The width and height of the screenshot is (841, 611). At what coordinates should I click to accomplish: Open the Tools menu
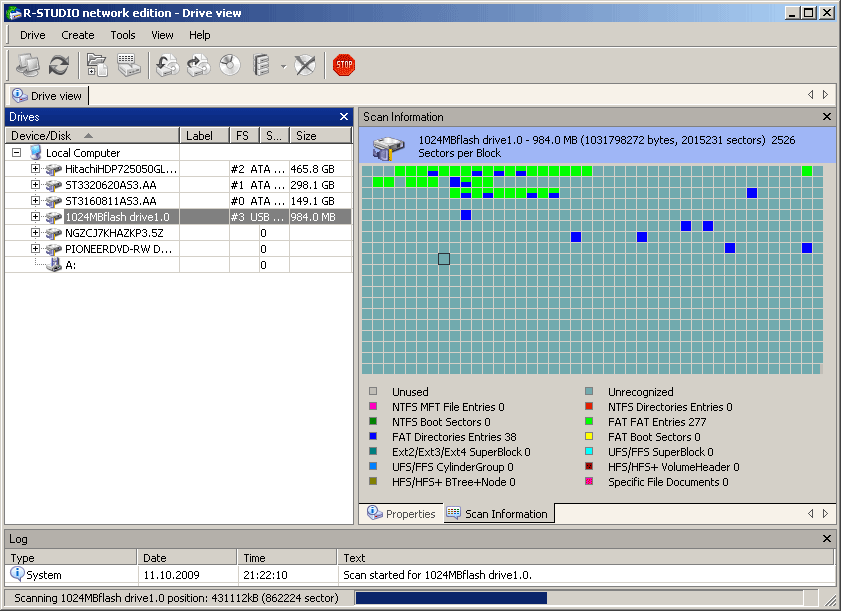tap(123, 35)
